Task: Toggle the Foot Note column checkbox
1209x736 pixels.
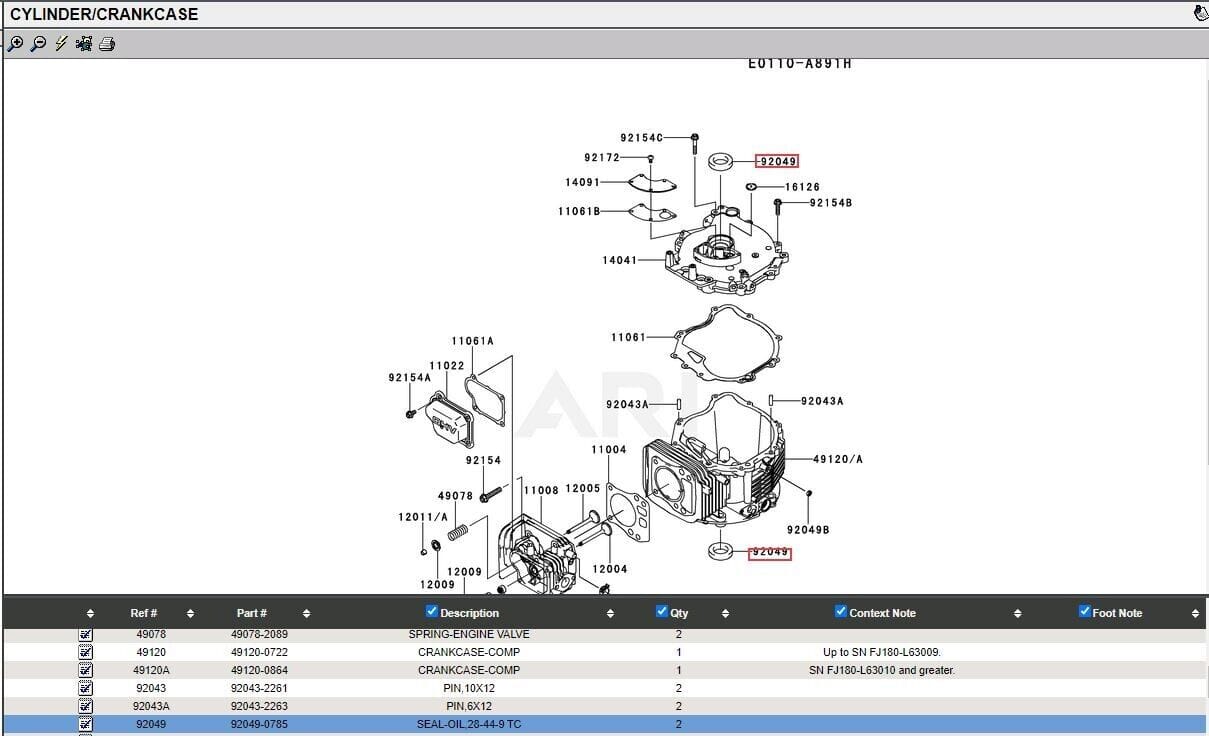Action: [1084, 612]
